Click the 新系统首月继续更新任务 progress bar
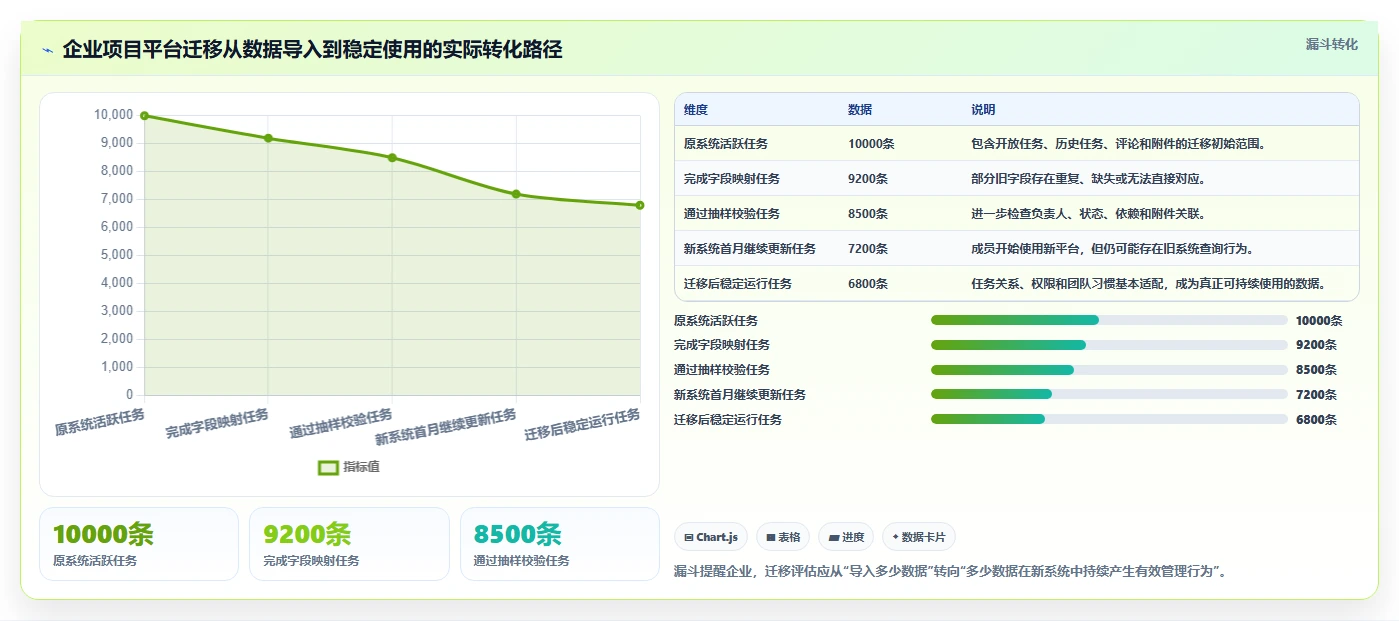Image resolution: width=1399 pixels, height=621 pixels. (x=1109, y=394)
